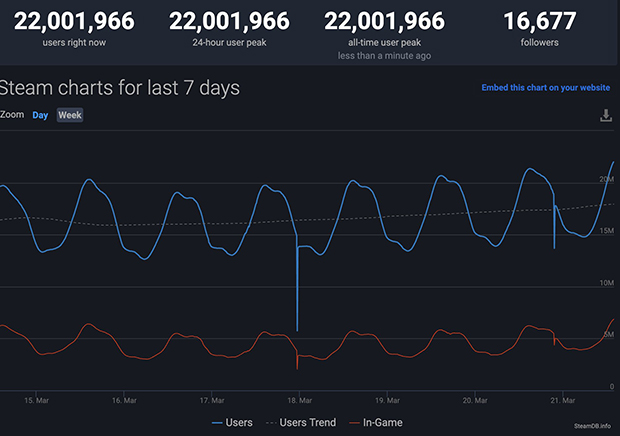Click the red In-Game legend line icon
The image size is (620, 436).
[x=354, y=423]
